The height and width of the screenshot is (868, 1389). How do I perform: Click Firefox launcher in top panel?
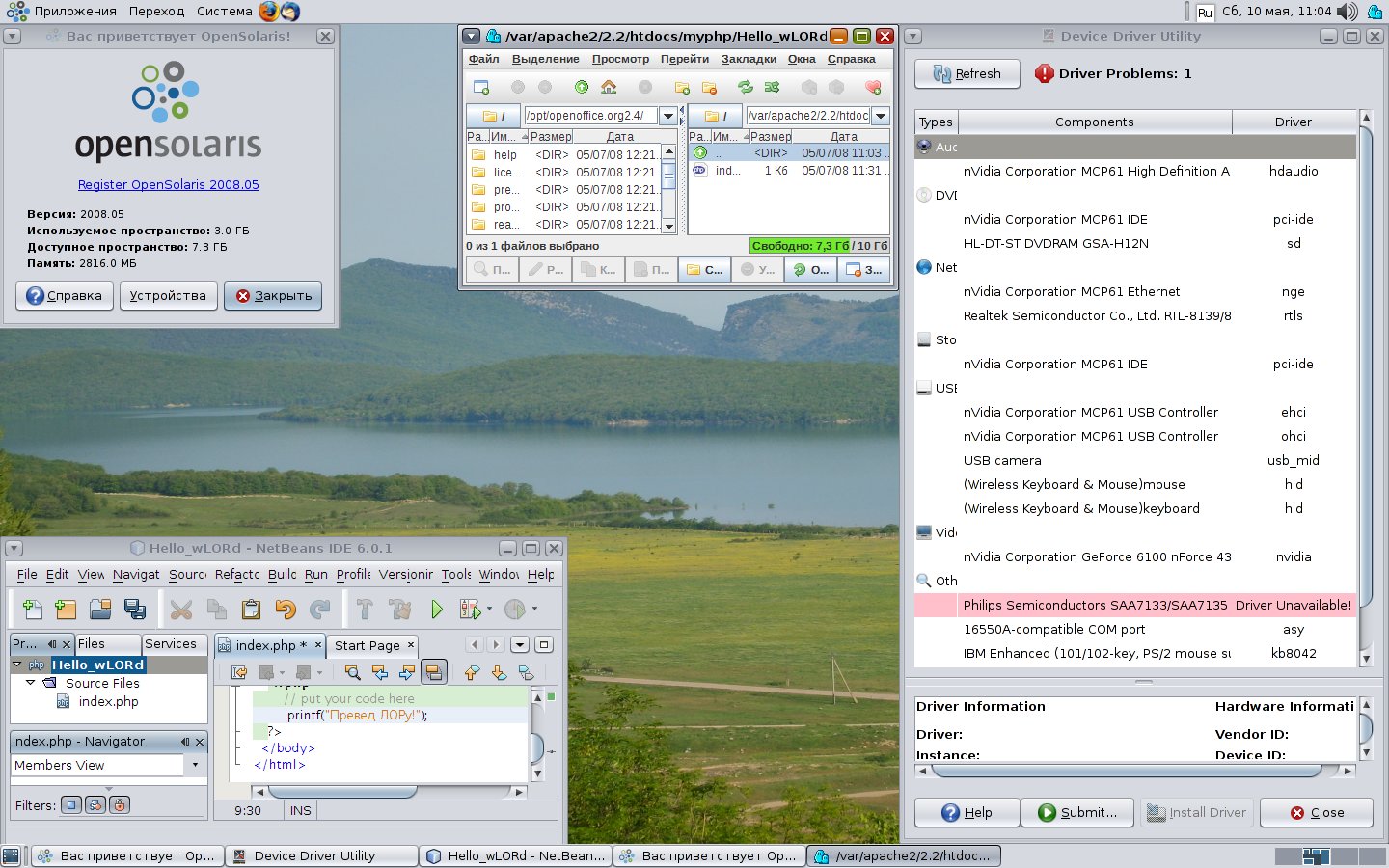pos(268,12)
